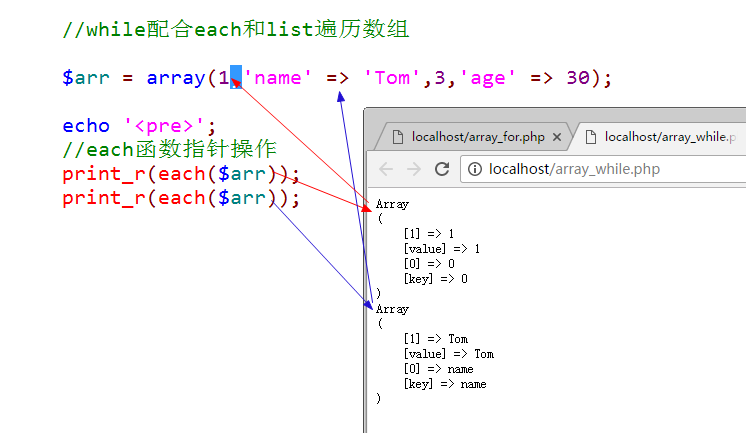Click page icon on array_for.php tab
The width and height of the screenshot is (746, 433).
click(396, 136)
